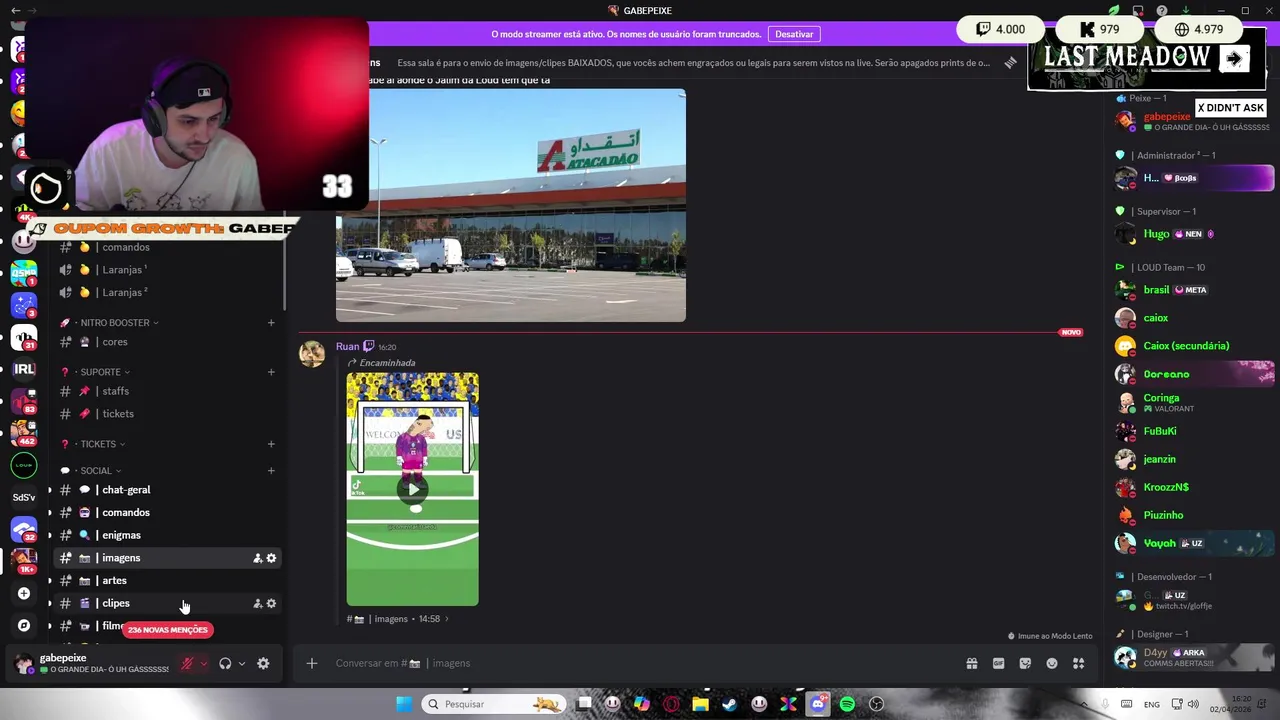Image resolution: width=1280 pixels, height=720 pixels.
Task: Click the green leaf icon in title bar
Action: coord(1113,11)
